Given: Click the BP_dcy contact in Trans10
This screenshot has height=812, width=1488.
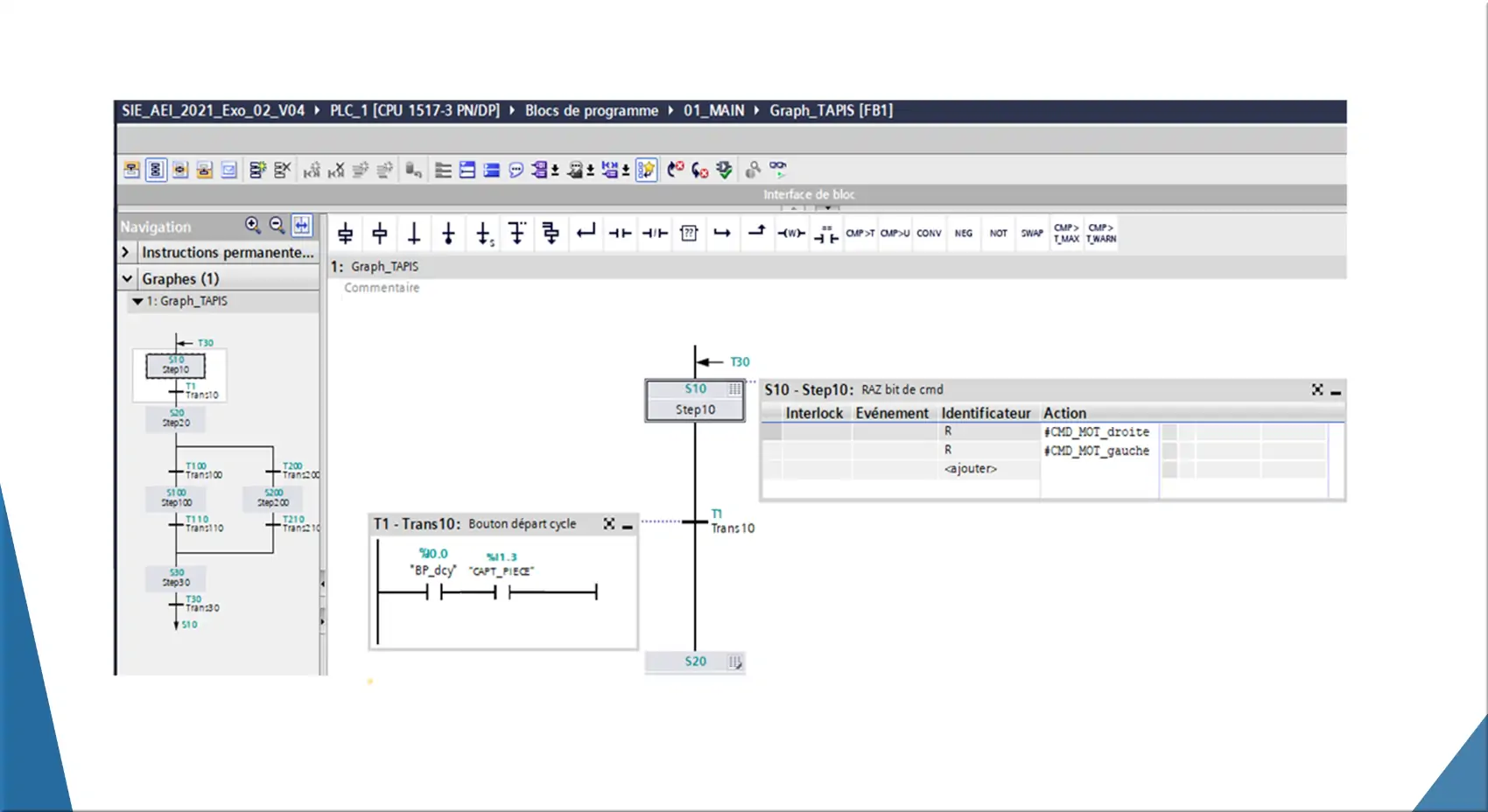Looking at the screenshot, I should [x=434, y=592].
